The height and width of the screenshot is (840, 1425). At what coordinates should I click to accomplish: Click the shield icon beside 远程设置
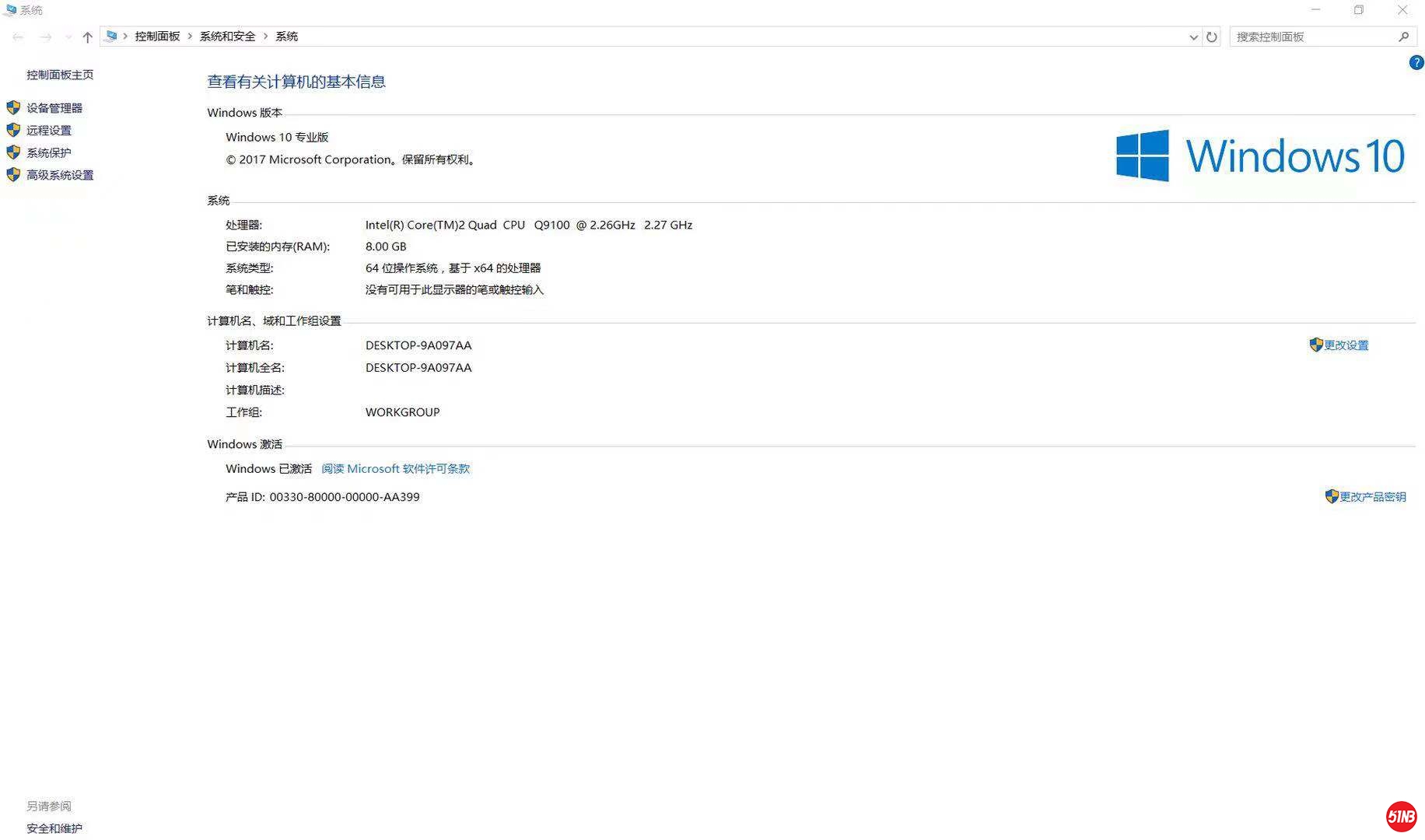pos(13,130)
